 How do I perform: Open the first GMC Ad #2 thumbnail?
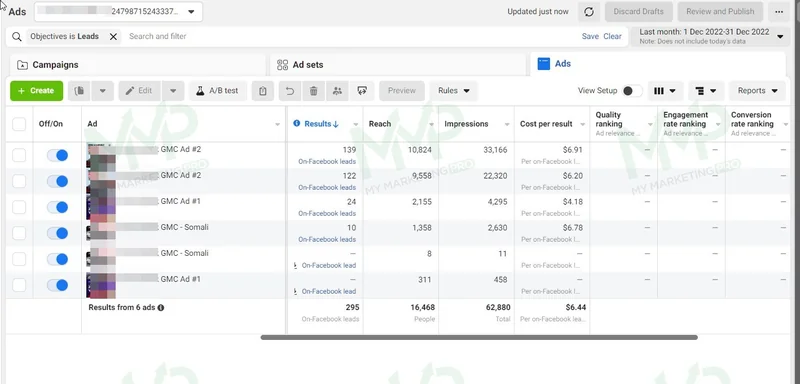pos(101,156)
